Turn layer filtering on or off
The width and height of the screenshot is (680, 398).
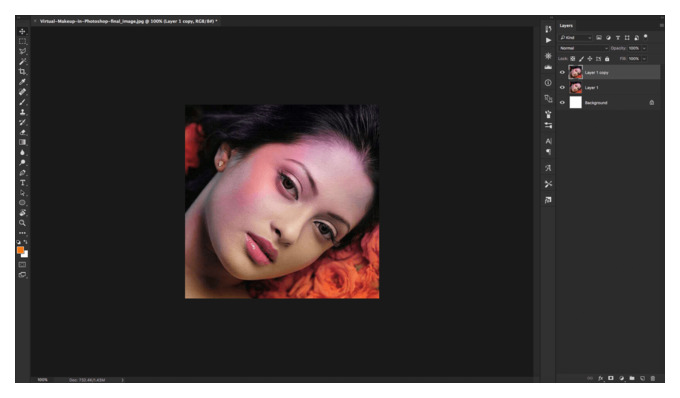click(x=646, y=37)
